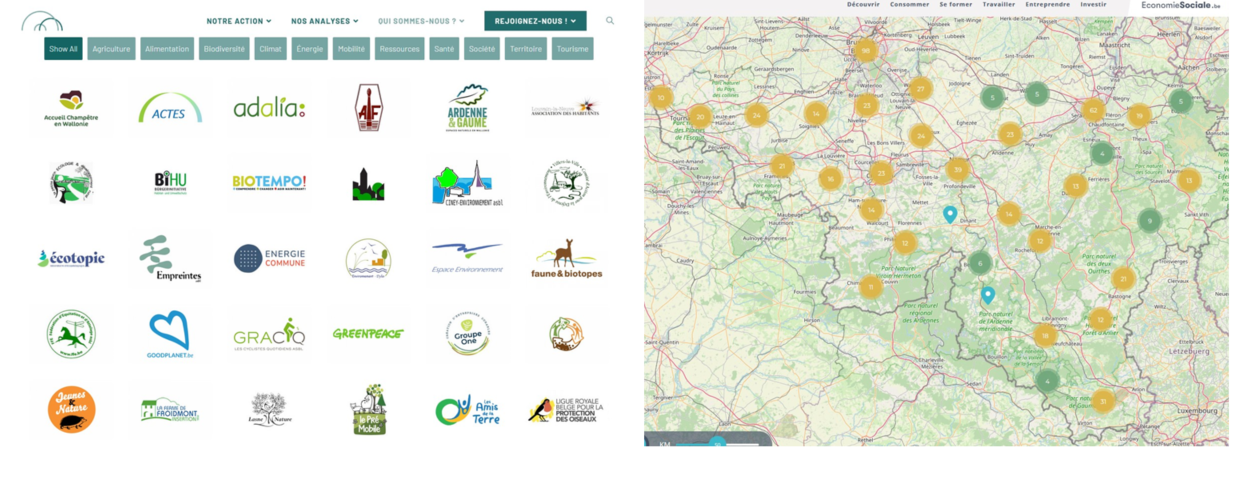1252x497 pixels.
Task: Click the blue pin near Dinant
Action: tap(950, 214)
